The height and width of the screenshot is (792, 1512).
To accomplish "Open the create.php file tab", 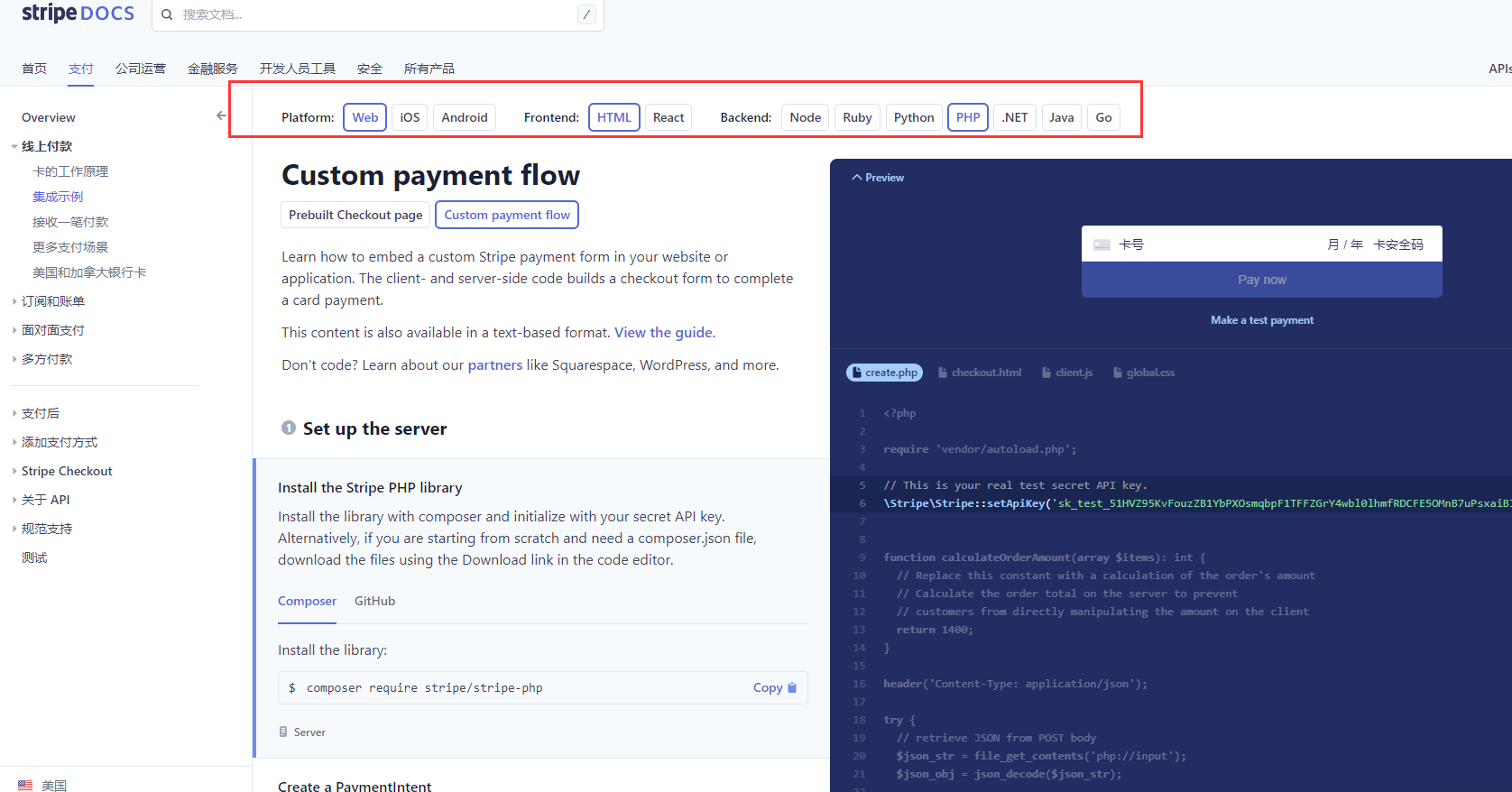I will click(x=884, y=373).
